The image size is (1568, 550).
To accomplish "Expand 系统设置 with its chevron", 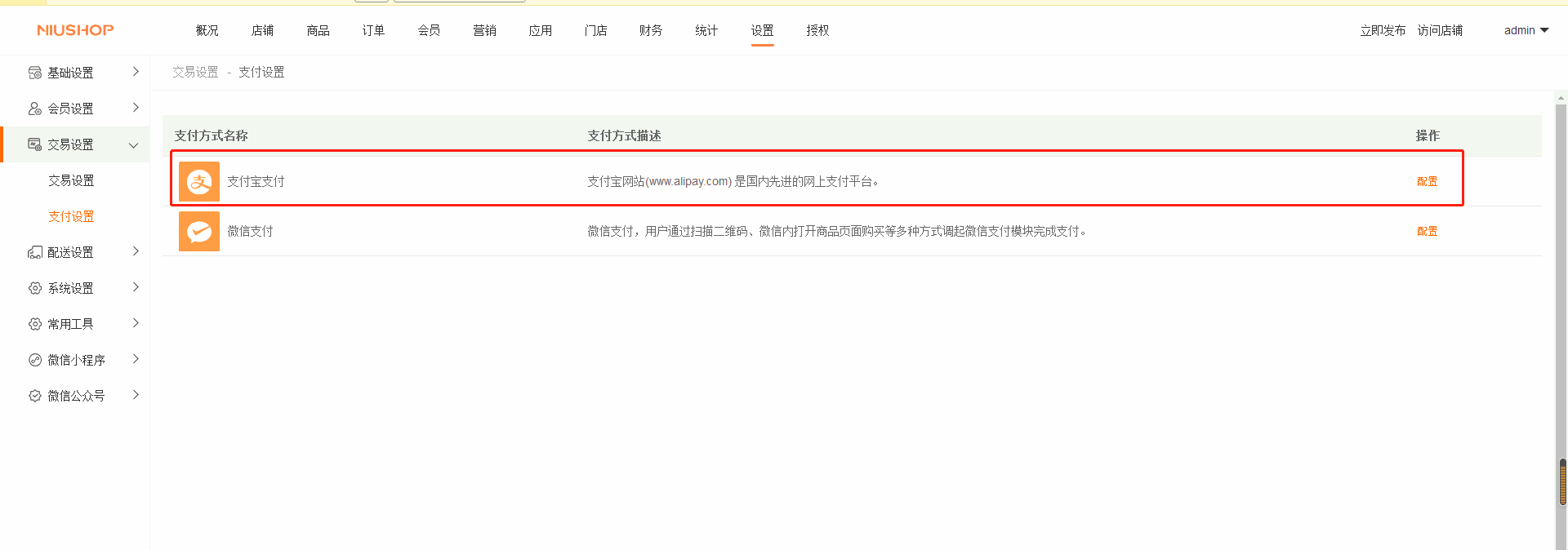I will tap(136, 287).
